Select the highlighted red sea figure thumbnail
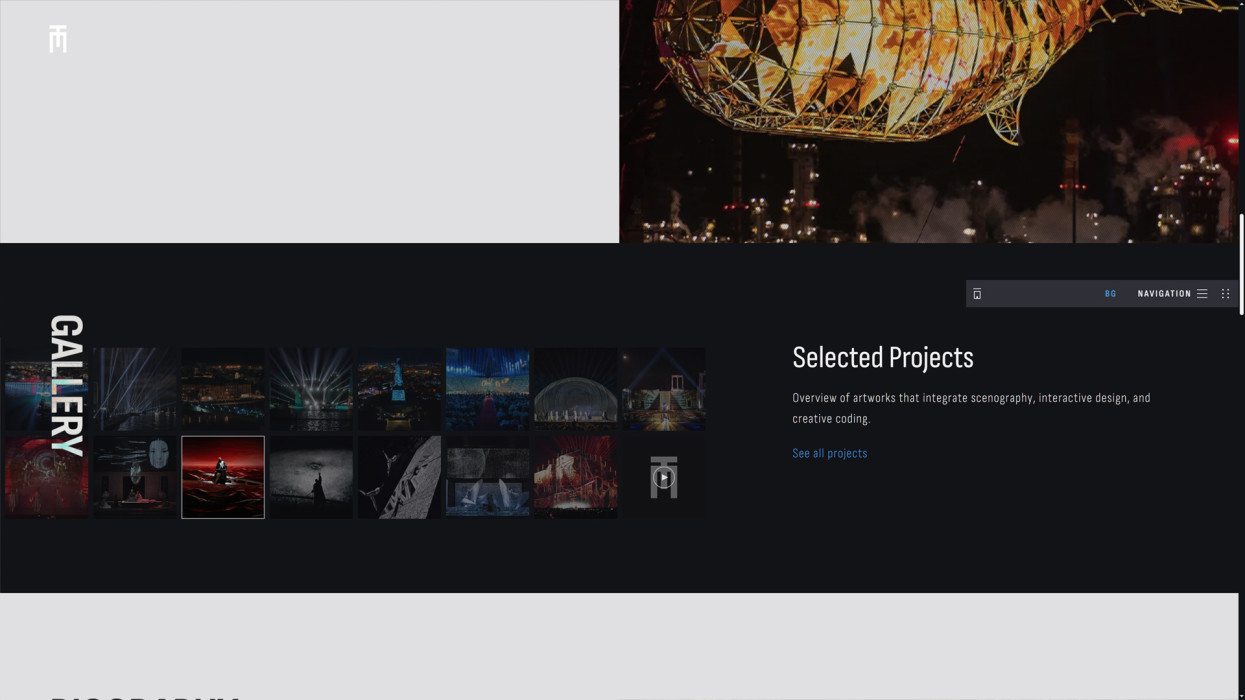This screenshot has height=700, width=1245. pos(223,477)
